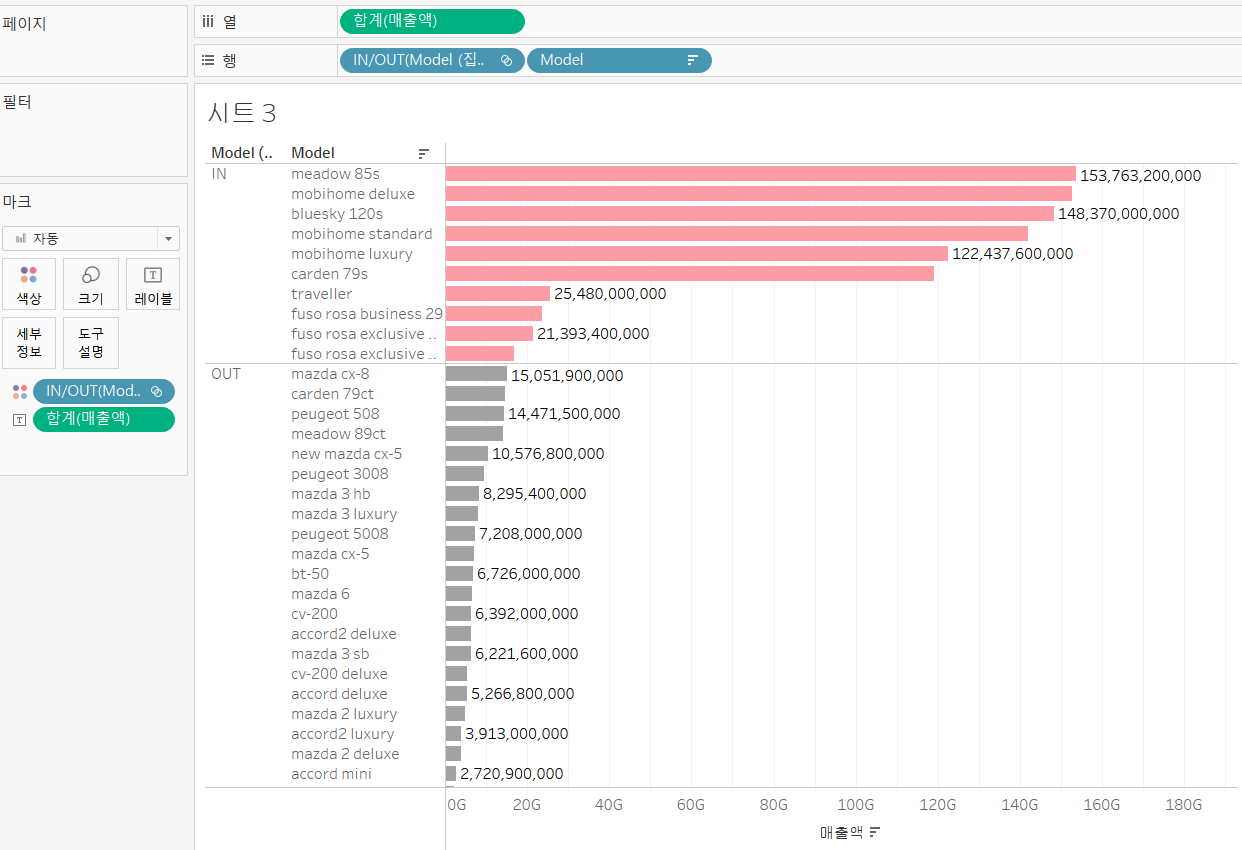Image resolution: width=1242 pixels, height=850 pixels.
Task: Click the 도구 설명 tooltip card
Action: (x=91, y=343)
